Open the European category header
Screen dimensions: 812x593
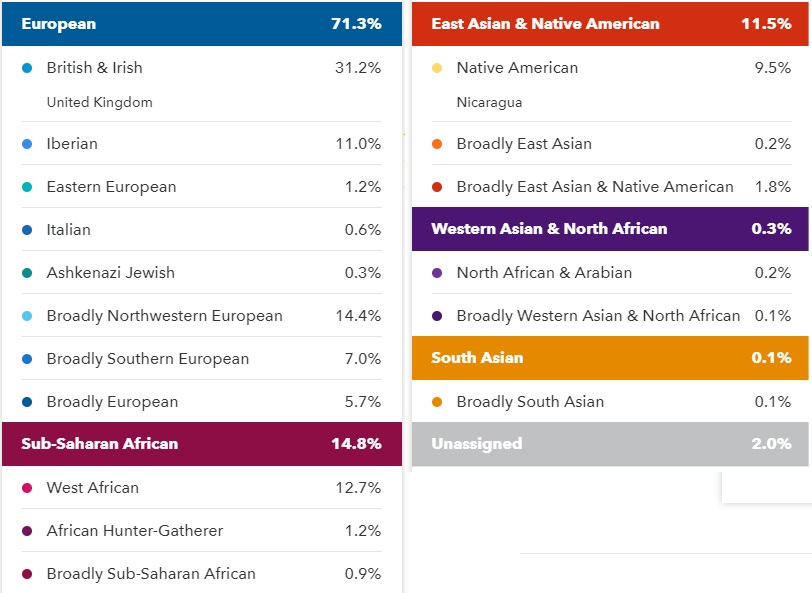(202, 24)
